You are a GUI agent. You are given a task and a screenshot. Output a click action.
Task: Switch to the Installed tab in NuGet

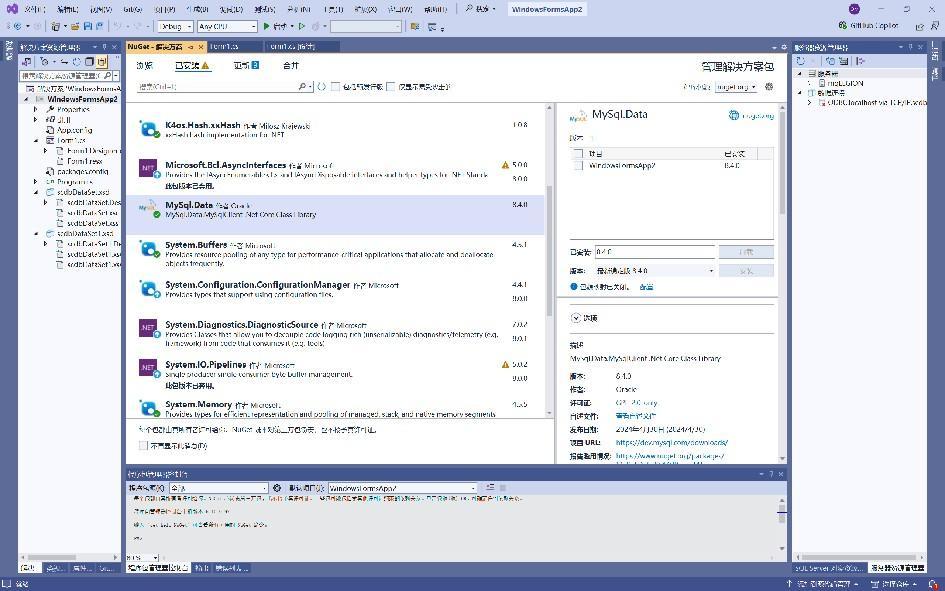pyautogui.click(x=192, y=66)
